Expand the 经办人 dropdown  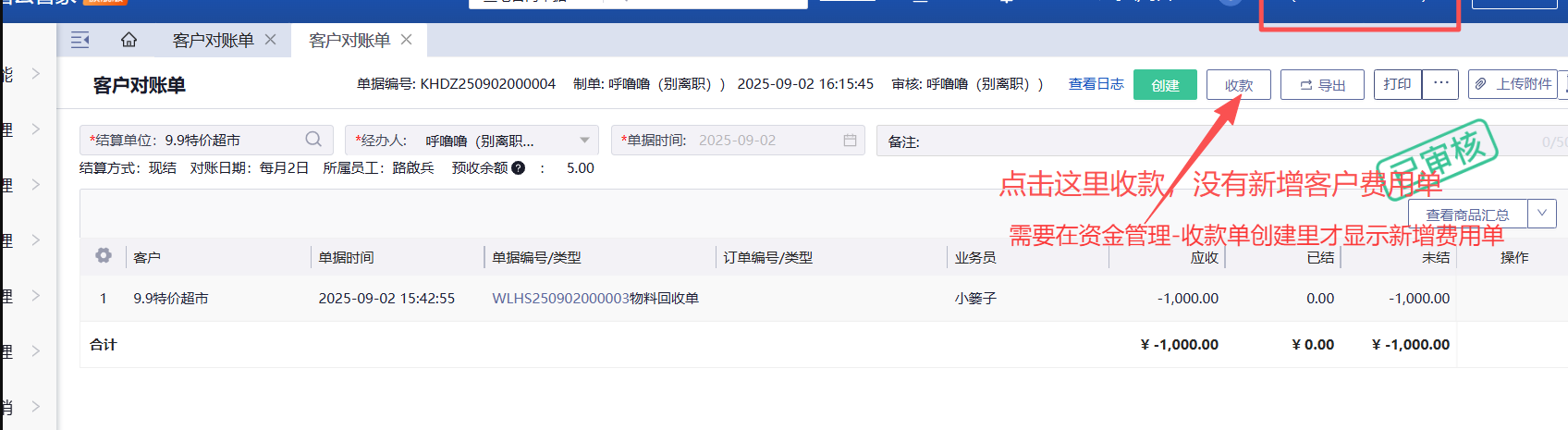(x=584, y=141)
